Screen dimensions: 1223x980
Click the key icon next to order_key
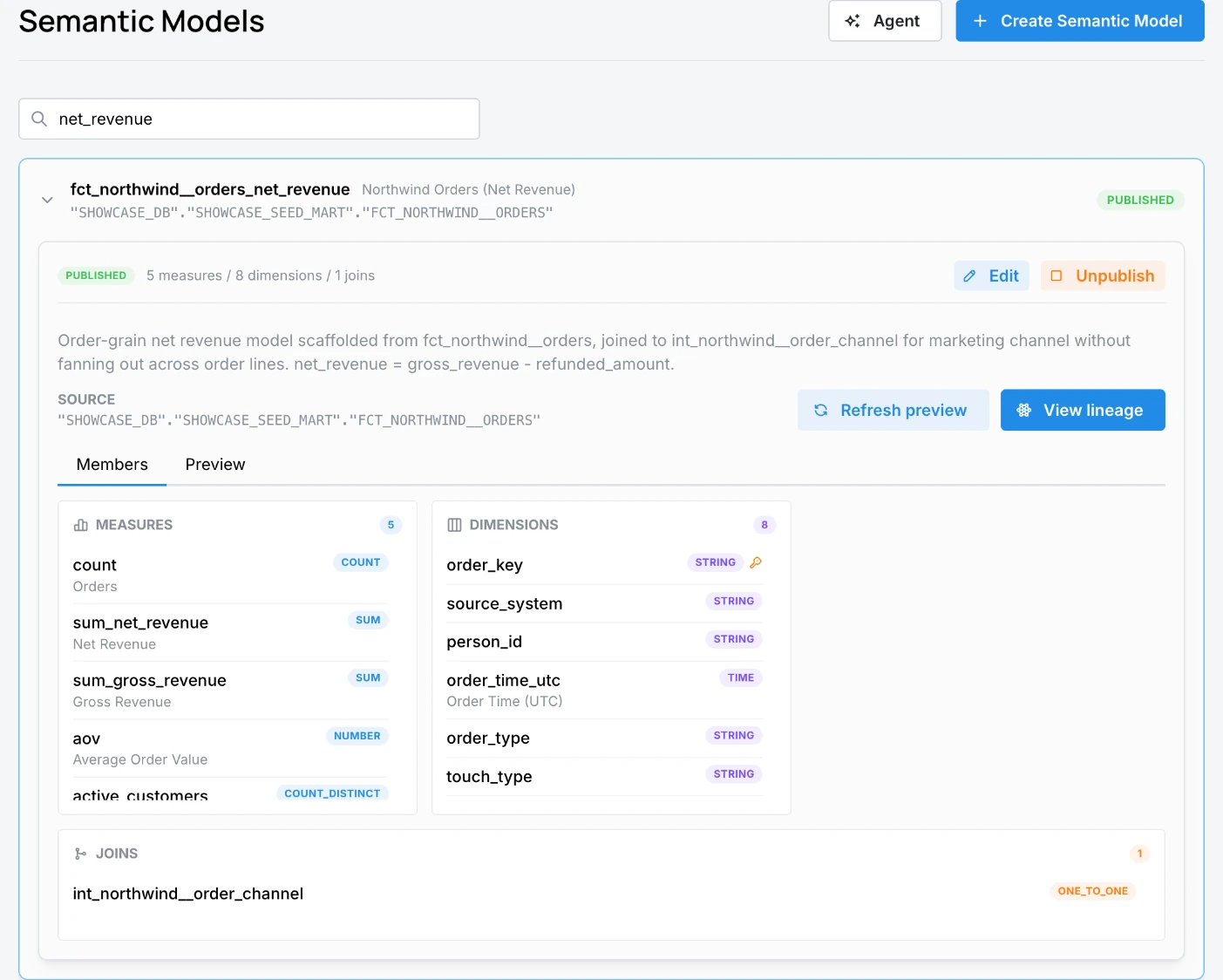pos(756,562)
